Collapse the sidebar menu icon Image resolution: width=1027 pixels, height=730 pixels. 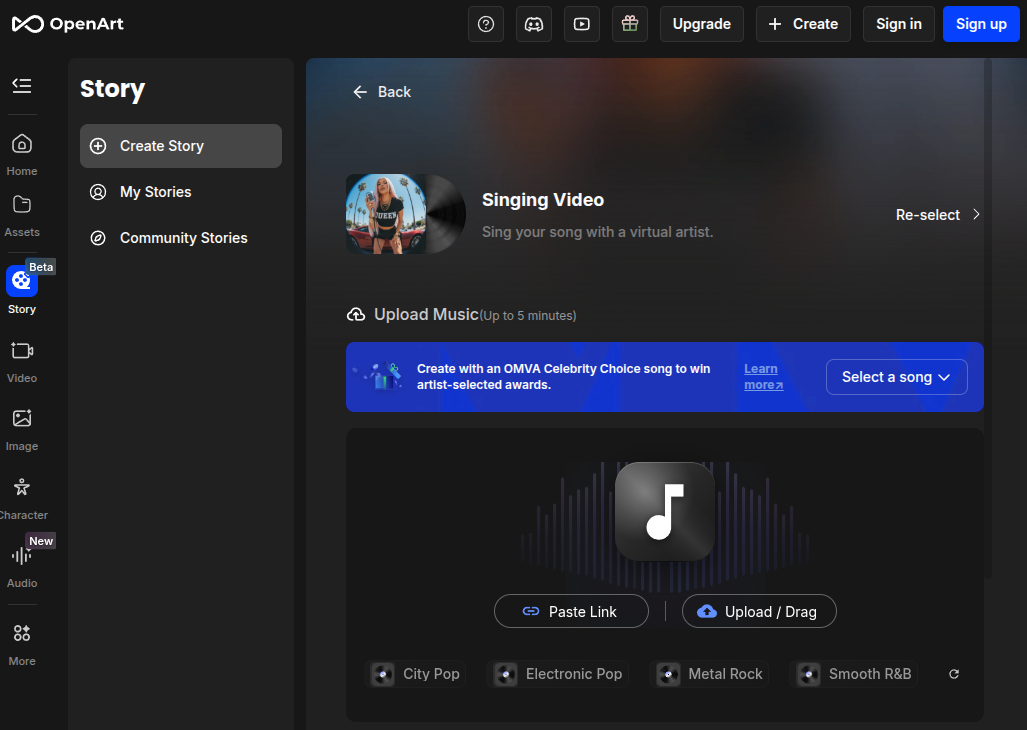pyautogui.click(x=22, y=86)
